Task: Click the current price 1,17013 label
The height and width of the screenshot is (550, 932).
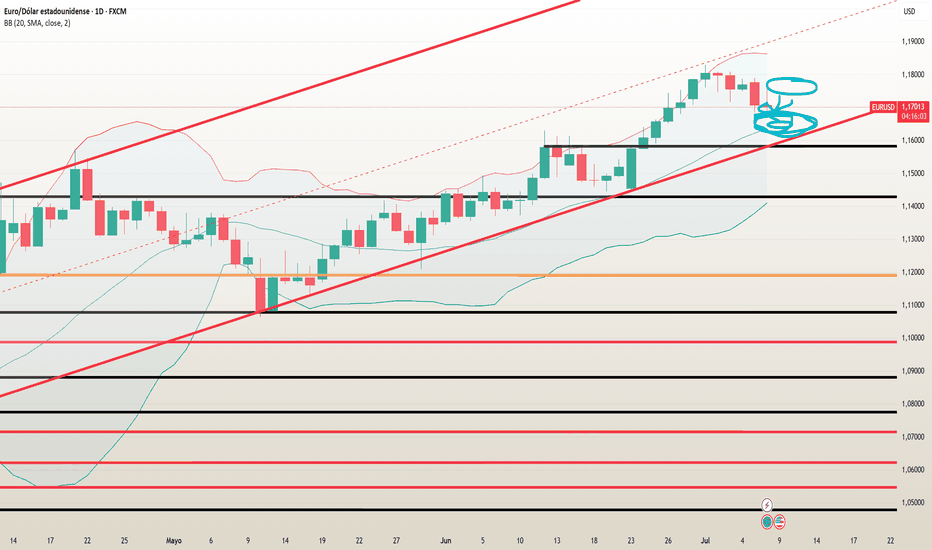Action: [913, 107]
